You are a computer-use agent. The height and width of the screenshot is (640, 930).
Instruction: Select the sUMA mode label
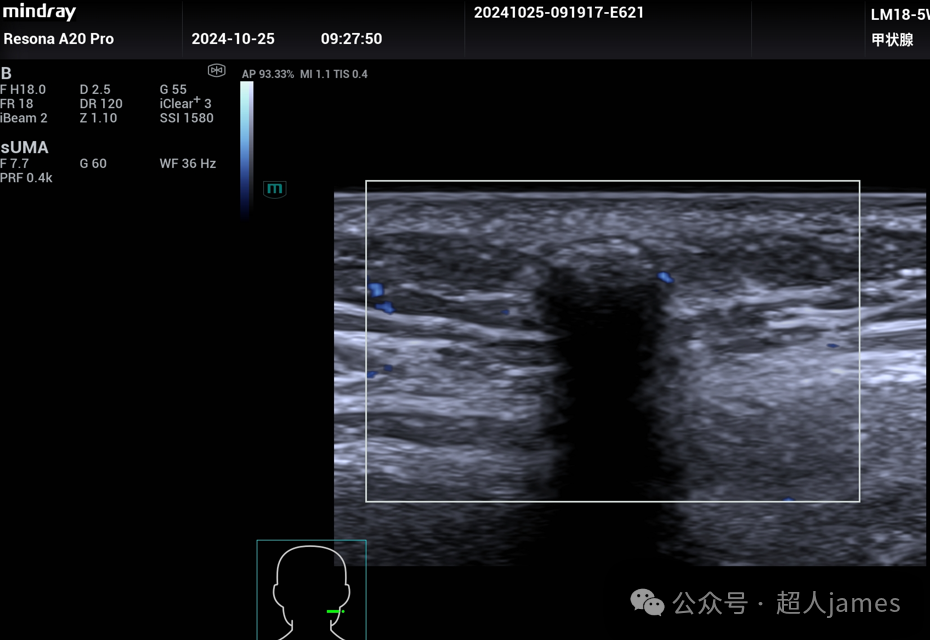coord(24,147)
